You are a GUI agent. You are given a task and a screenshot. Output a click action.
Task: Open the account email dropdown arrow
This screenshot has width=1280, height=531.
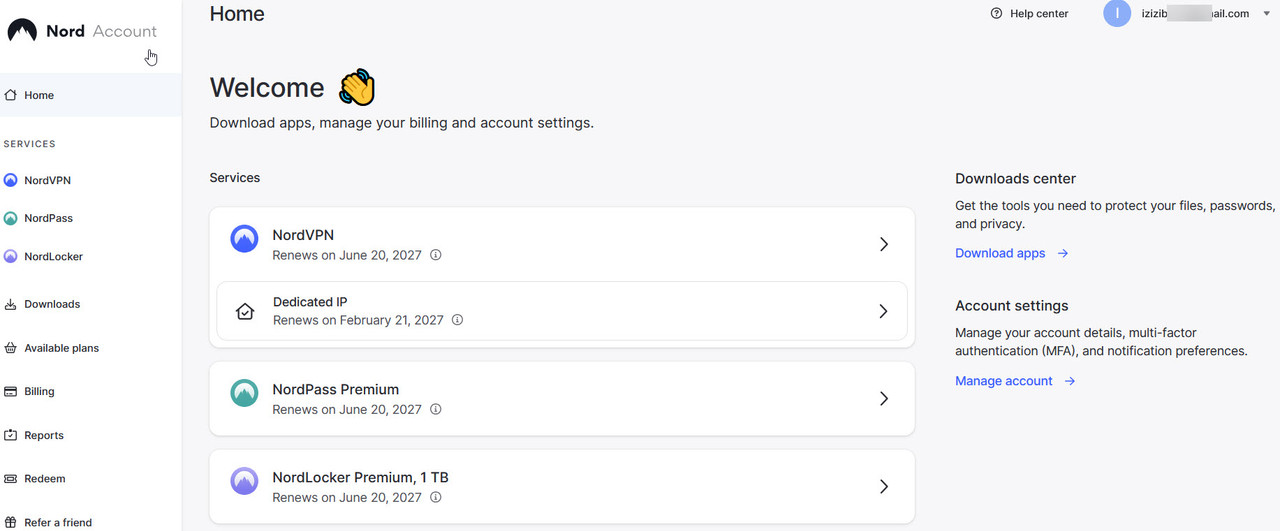1266,14
